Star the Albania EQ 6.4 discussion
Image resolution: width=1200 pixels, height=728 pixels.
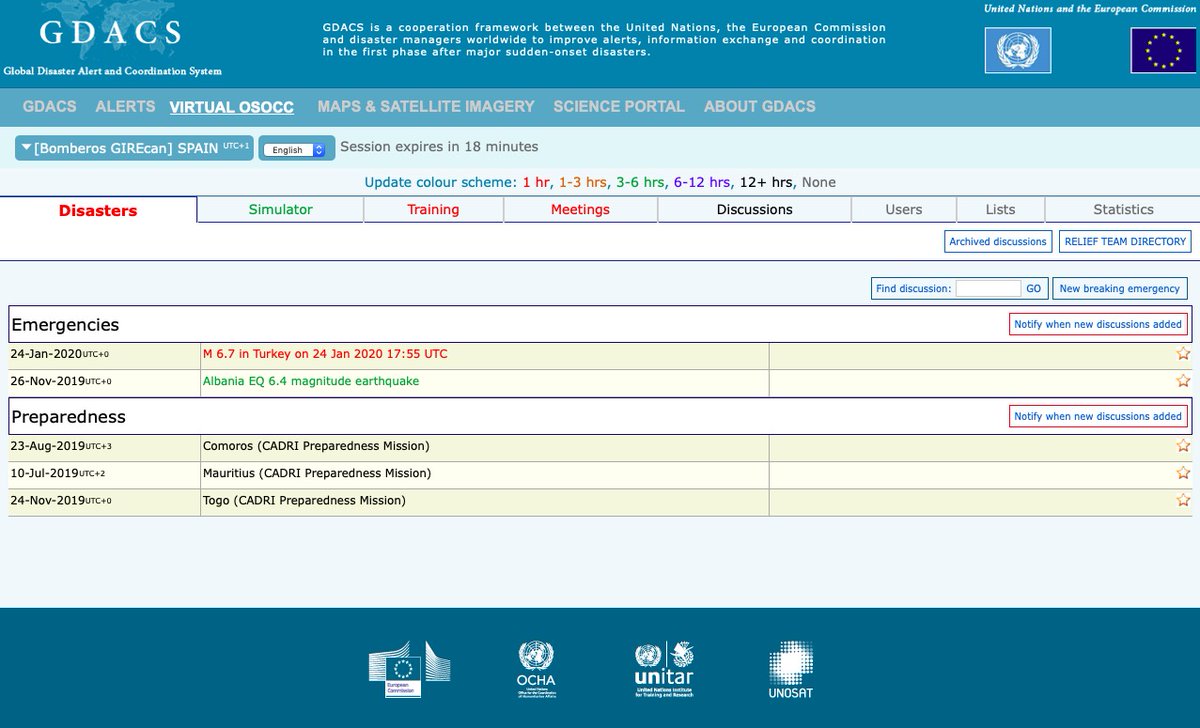[1183, 381]
